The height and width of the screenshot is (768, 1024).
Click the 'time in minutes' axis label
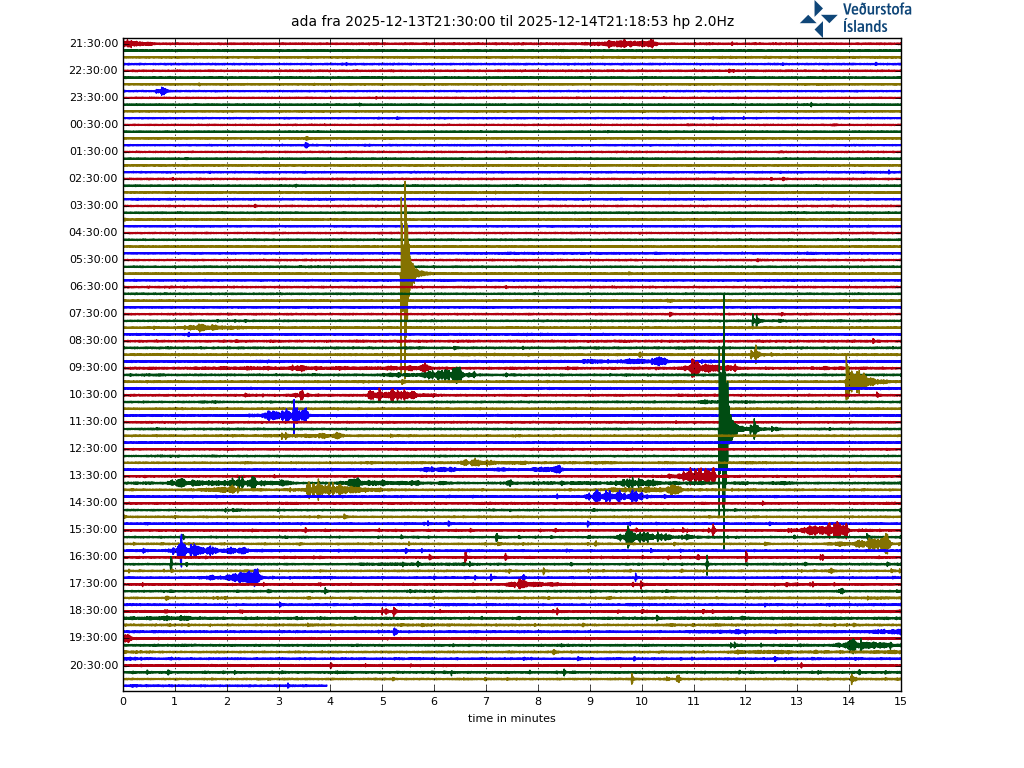pos(511,718)
